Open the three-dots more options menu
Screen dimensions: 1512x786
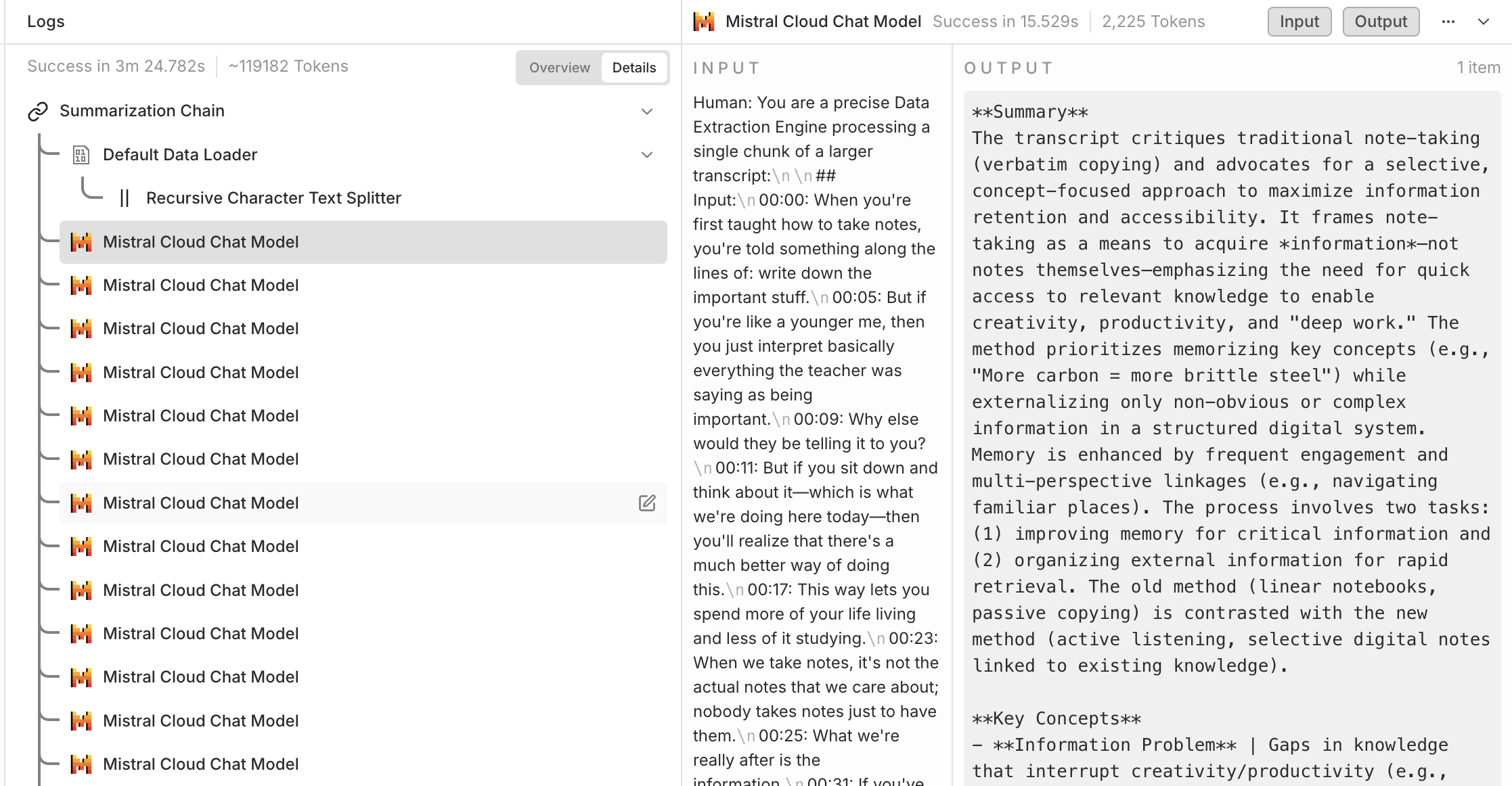(x=1448, y=22)
